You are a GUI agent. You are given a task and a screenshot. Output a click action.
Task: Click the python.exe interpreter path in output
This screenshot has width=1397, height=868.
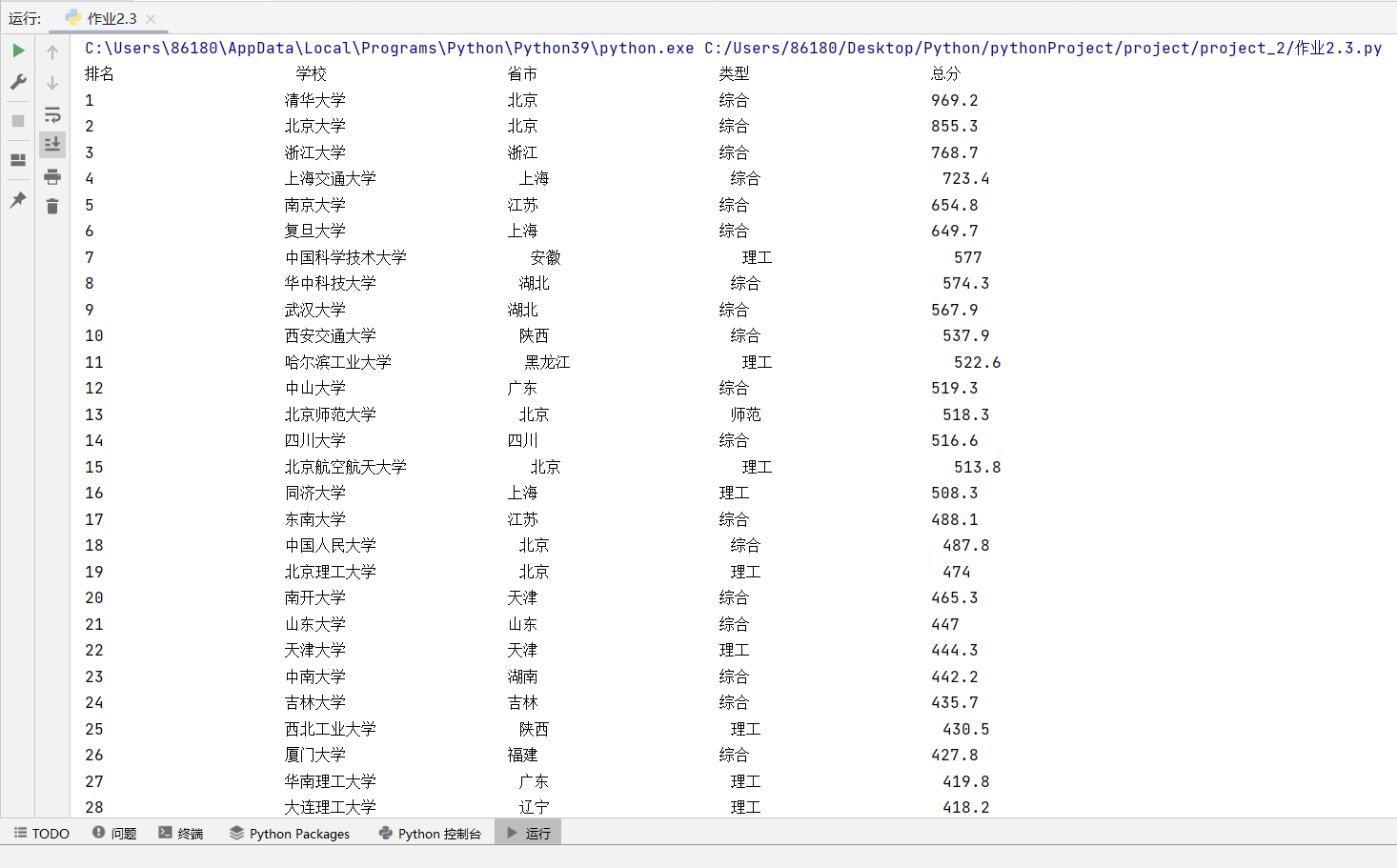390,48
